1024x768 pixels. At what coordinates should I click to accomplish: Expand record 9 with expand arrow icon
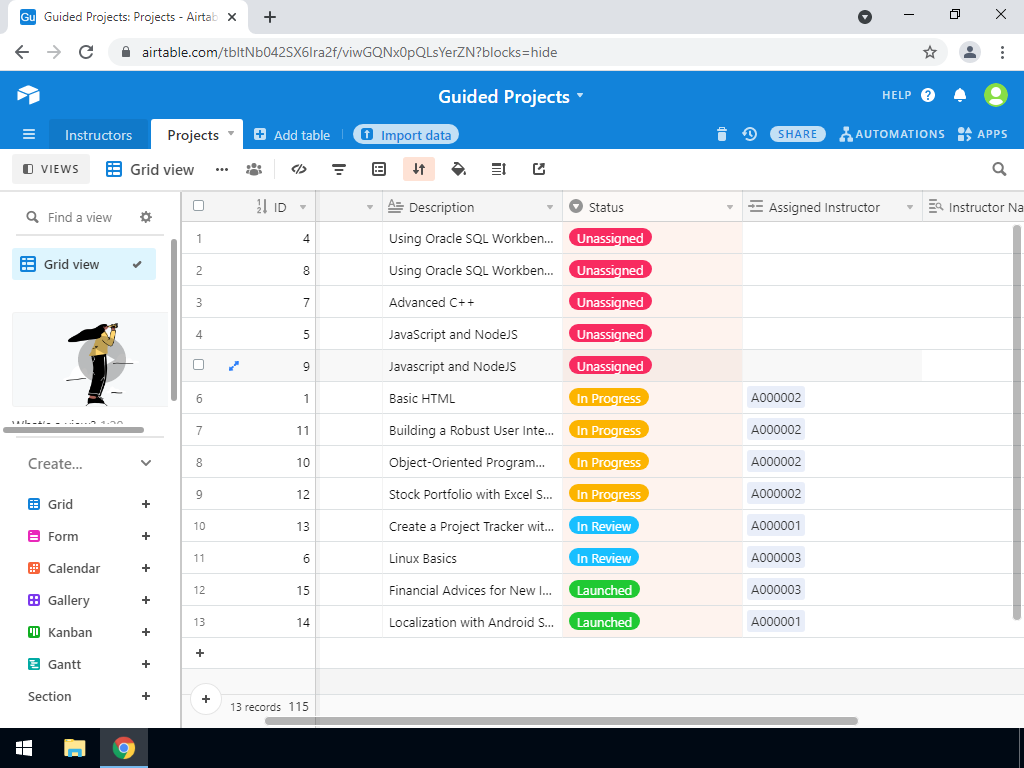tap(234, 366)
